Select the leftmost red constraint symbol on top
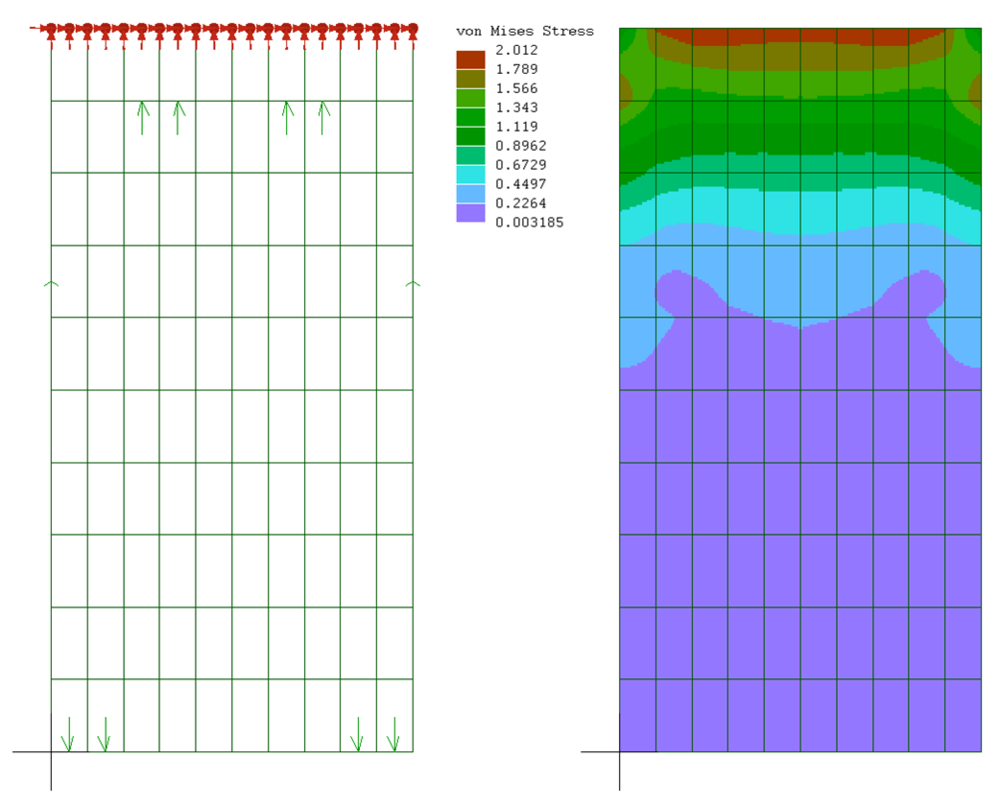Image resolution: width=1000 pixels, height=807 pixels. pyautogui.click(x=51, y=32)
